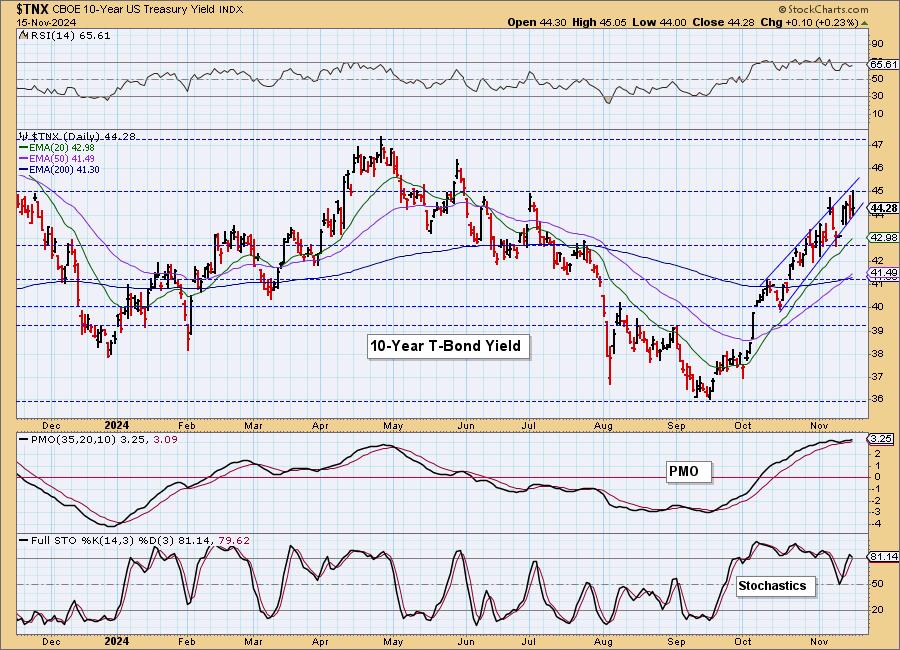The image size is (900, 650).
Task: Click 'Jul' on the bottom stochastics time axis
Action: pos(528,641)
